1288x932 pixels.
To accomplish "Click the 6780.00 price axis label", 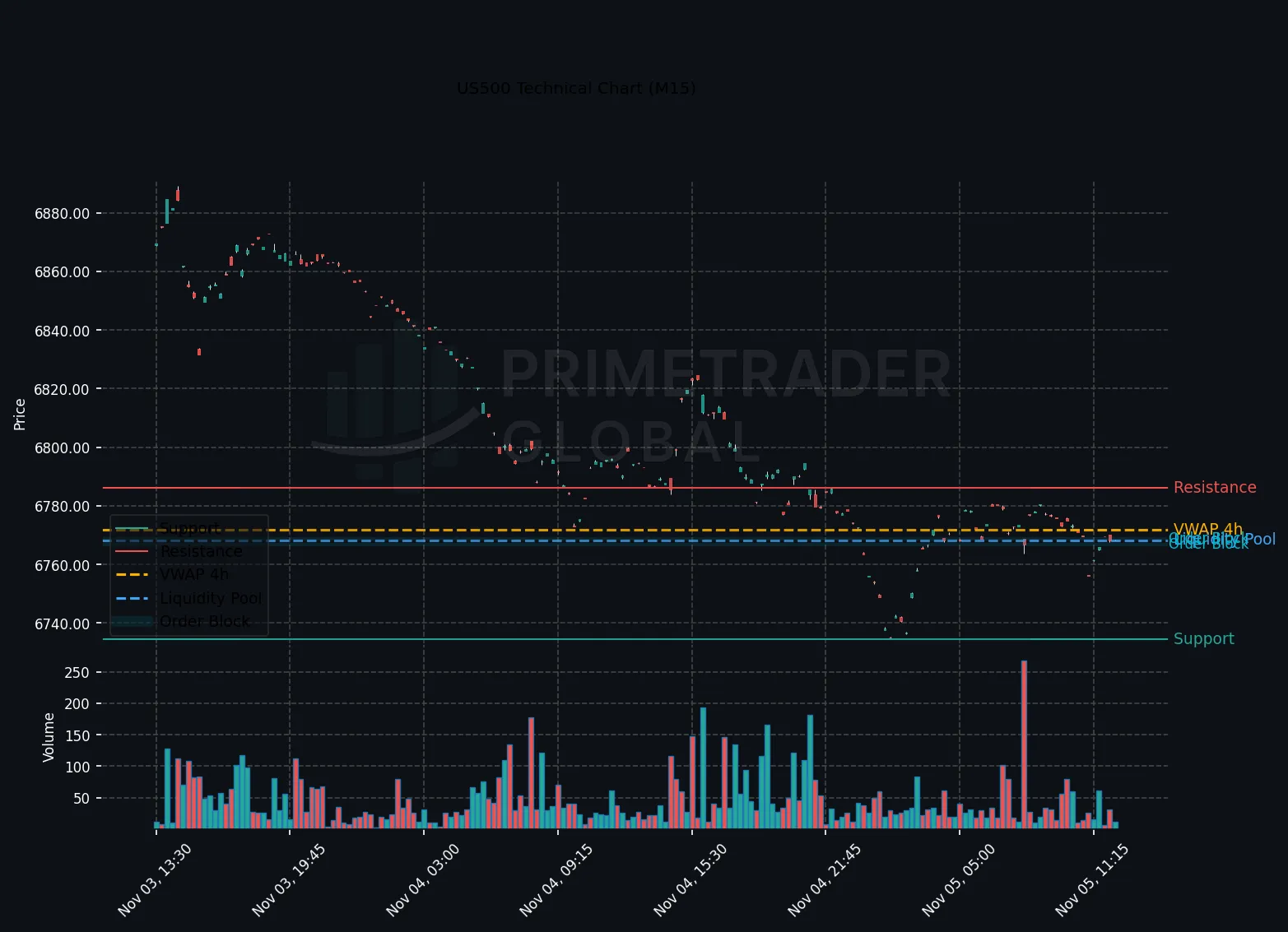I will click(x=62, y=507).
